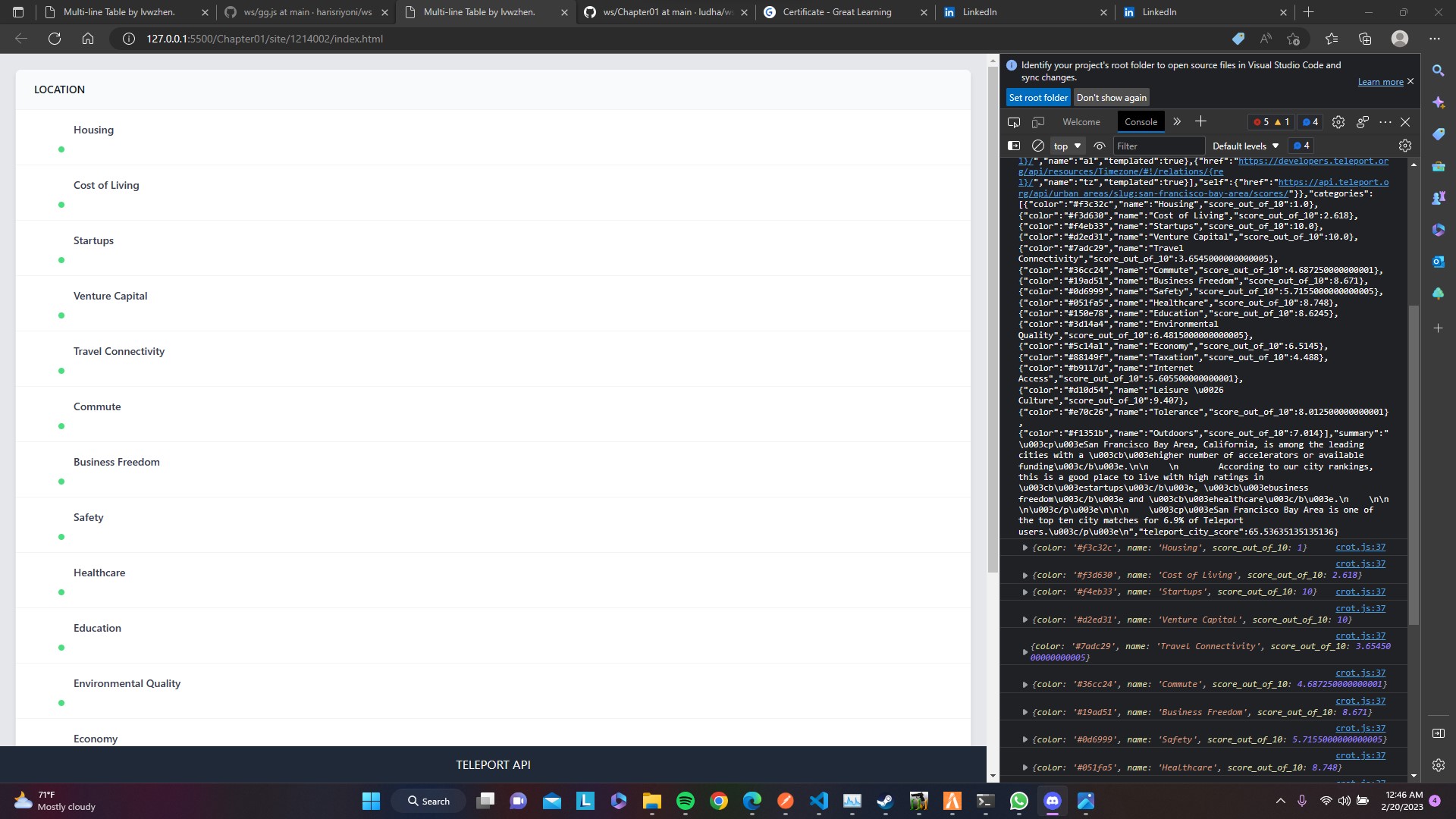
Task: Open the crot.js:37 source link
Action: 1360,548
